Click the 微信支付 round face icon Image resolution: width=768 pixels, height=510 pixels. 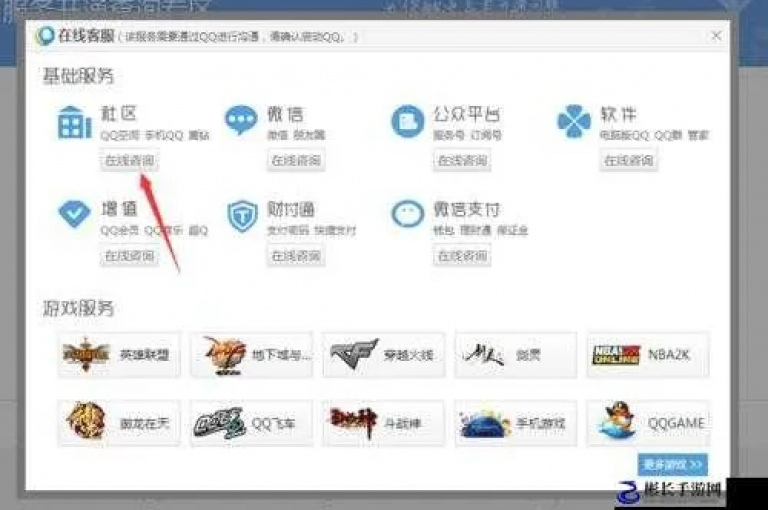408,214
